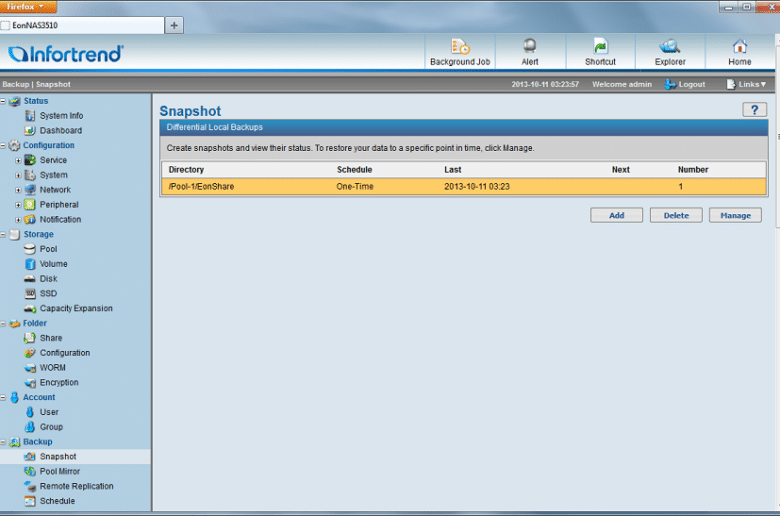Click the Volume icon
This screenshot has height=516, width=780.
[x=30, y=264]
